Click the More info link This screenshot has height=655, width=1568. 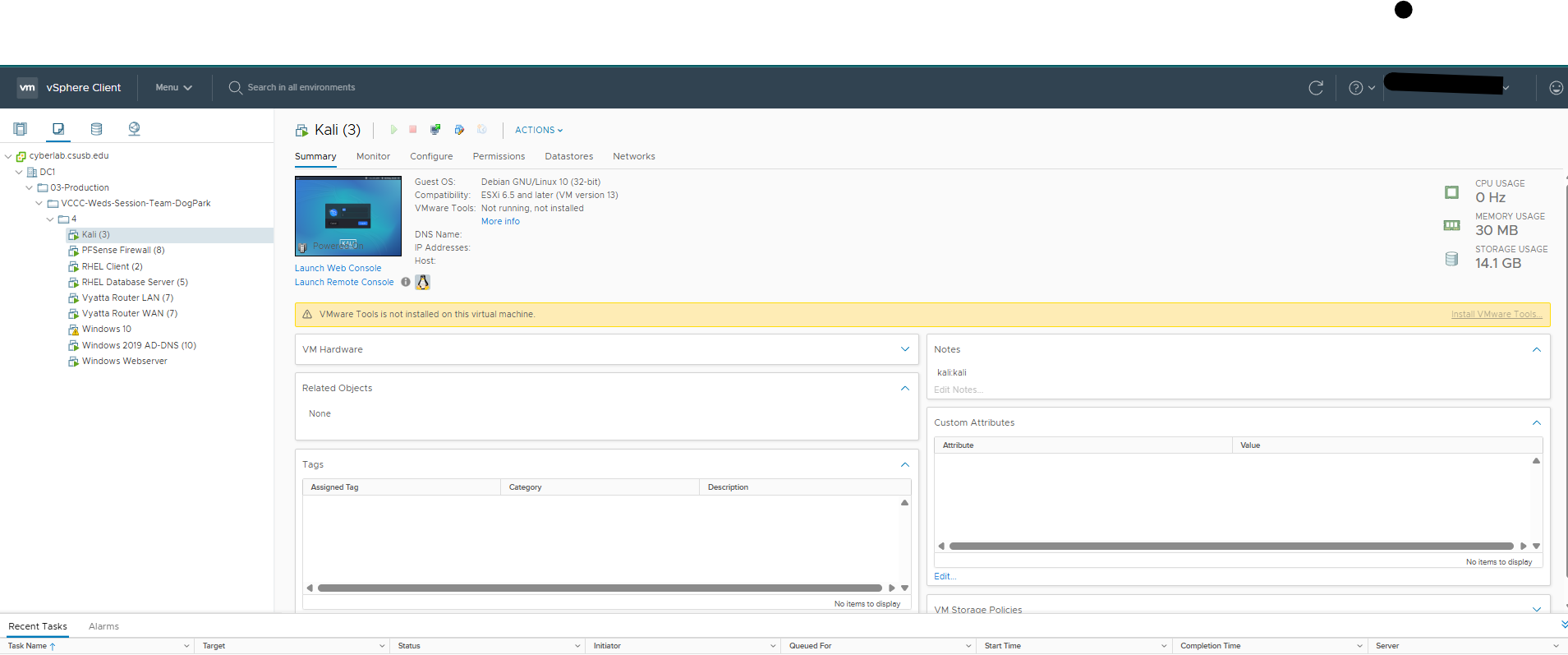pos(500,222)
